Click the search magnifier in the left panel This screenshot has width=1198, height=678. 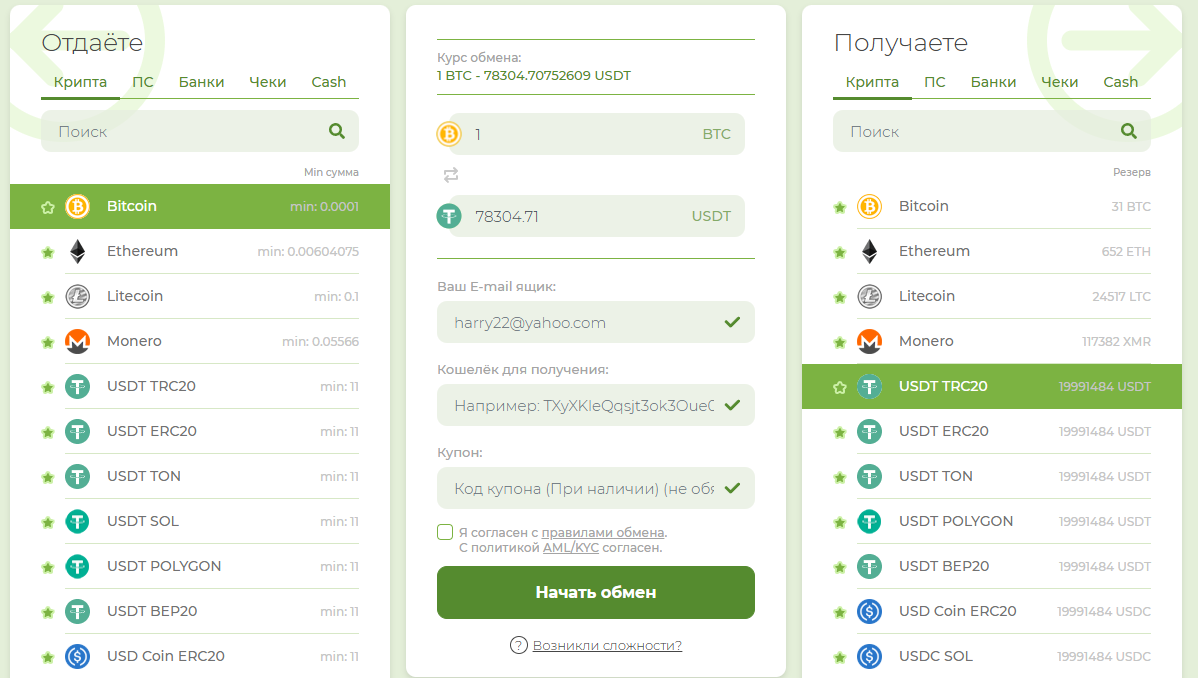pos(337,131)
